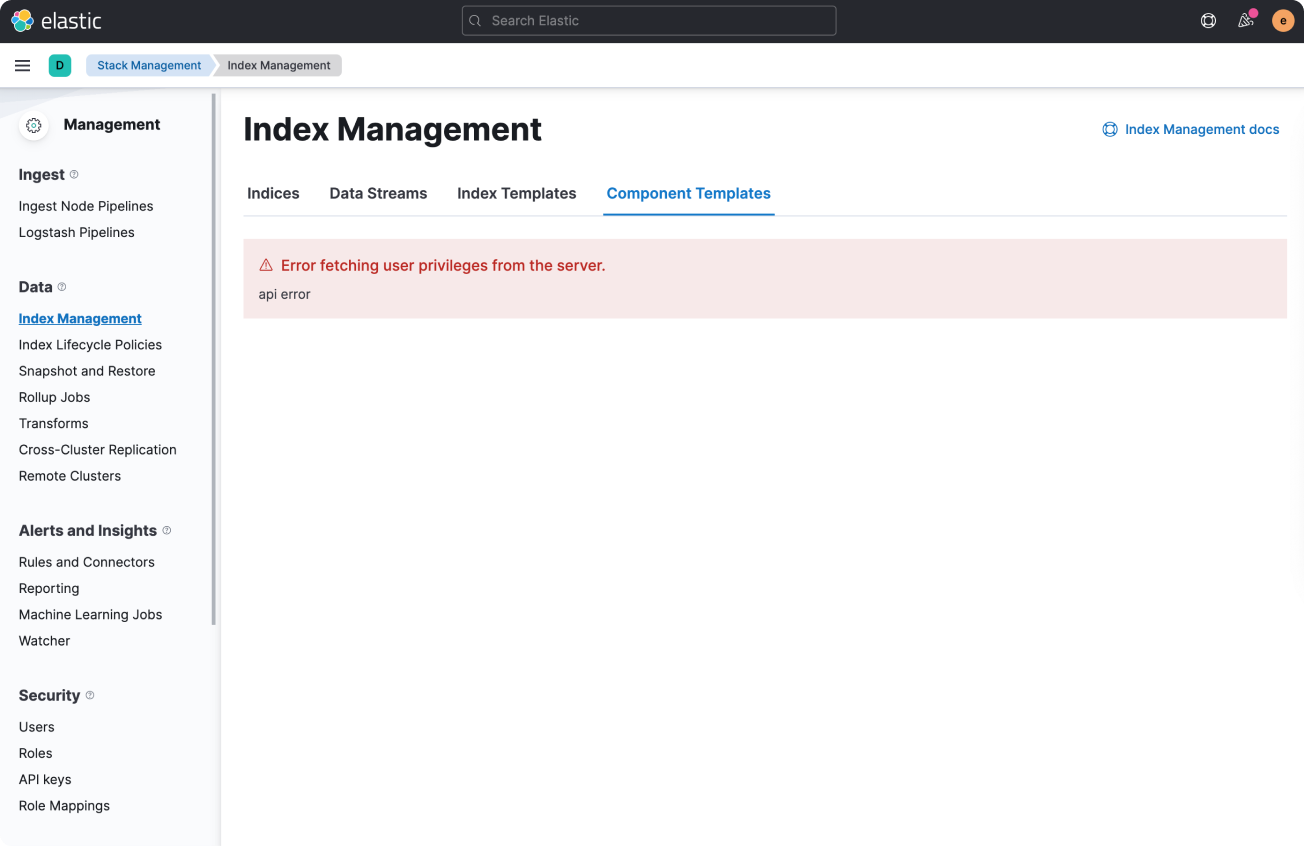1304x846 pixels.
Task: Switch to the Data Streams tab
Action: pos(378,193)
